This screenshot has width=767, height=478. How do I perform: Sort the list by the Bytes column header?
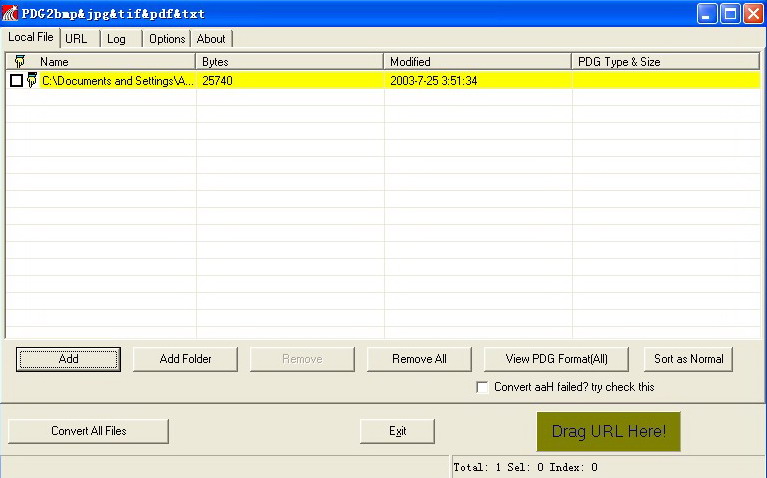(289, 62)
